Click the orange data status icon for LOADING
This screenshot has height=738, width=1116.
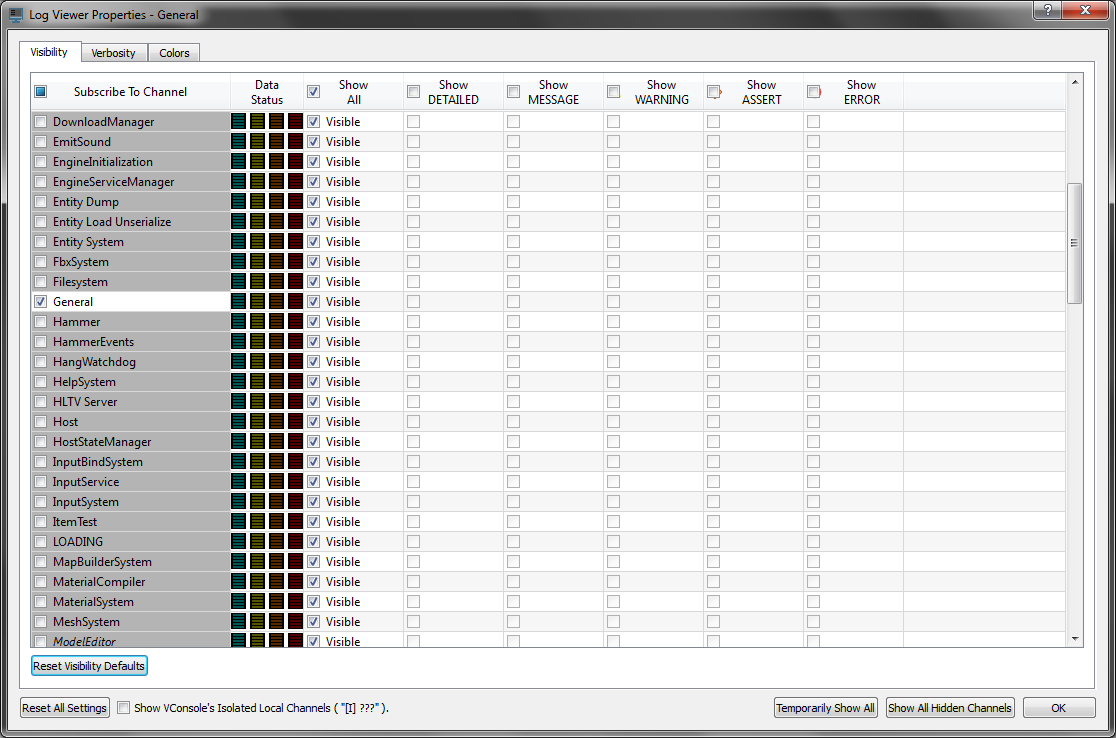tap(276, 541)
